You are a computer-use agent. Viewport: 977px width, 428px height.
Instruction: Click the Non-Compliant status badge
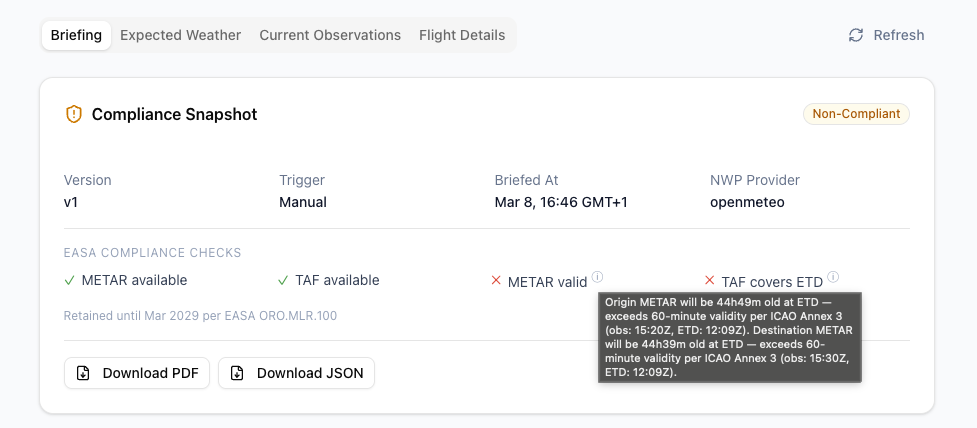click(x=856, y=114)
